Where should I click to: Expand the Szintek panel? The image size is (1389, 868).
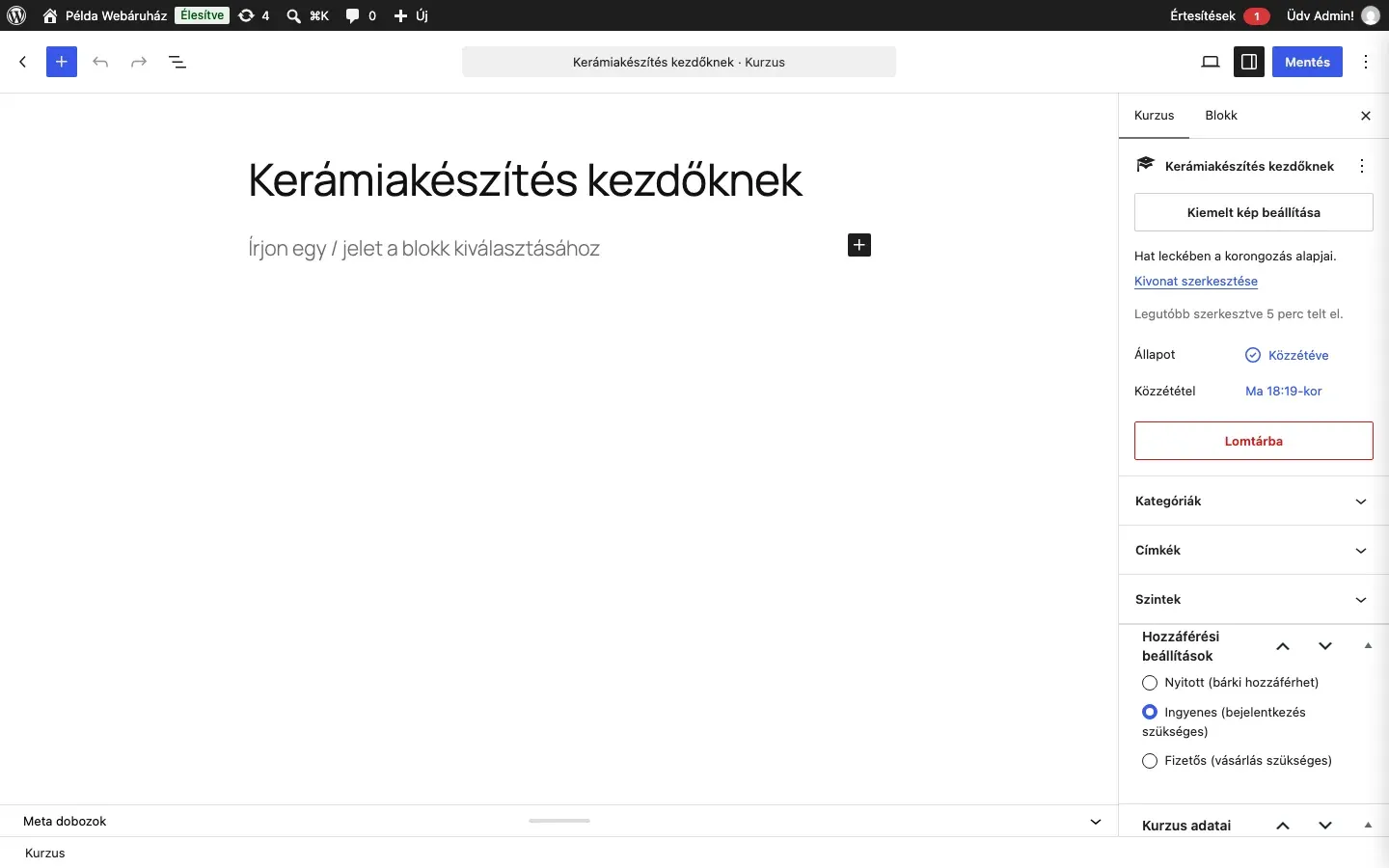1254,600
